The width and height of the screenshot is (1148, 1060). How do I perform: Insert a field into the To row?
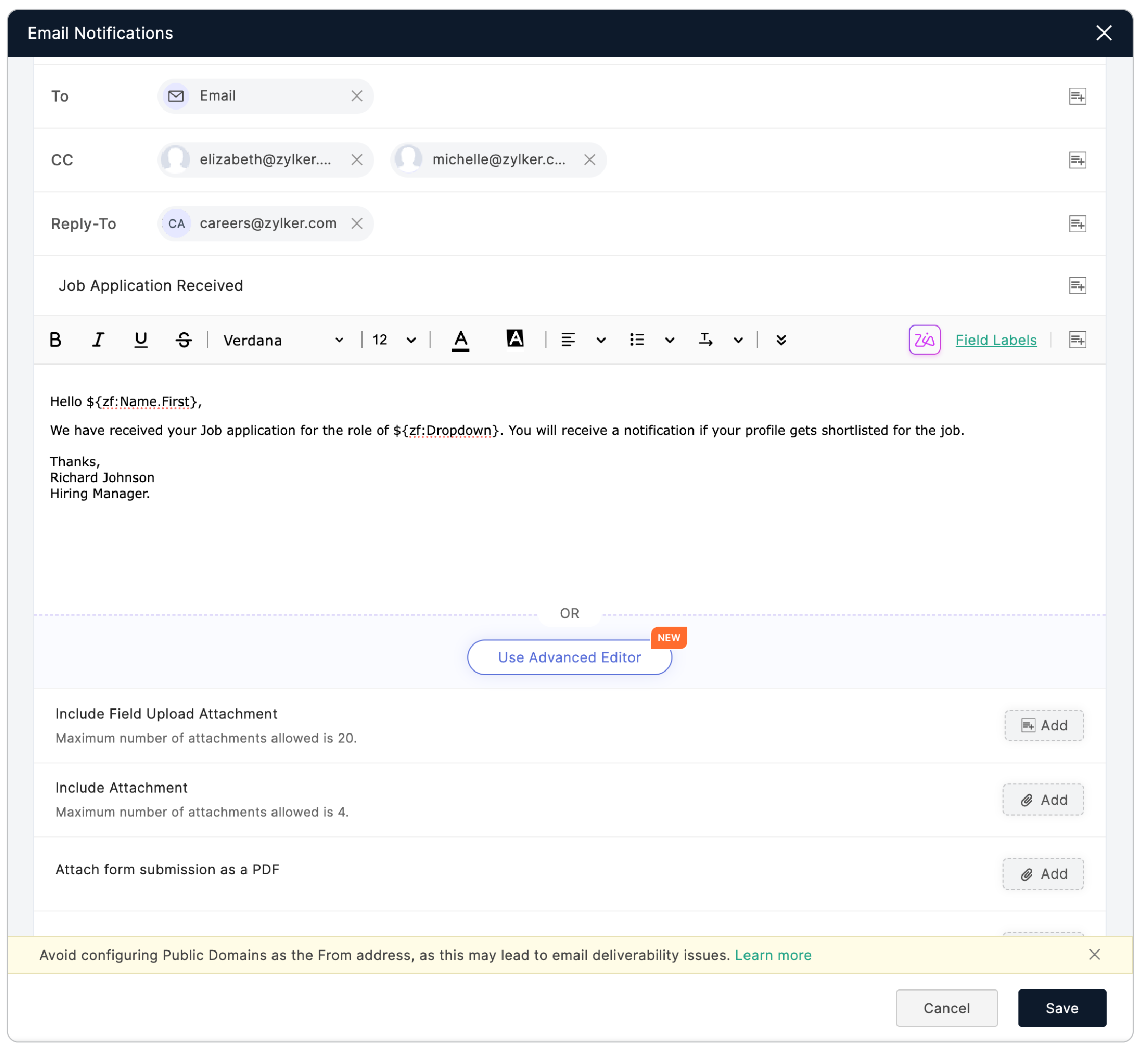point(1078,96)
